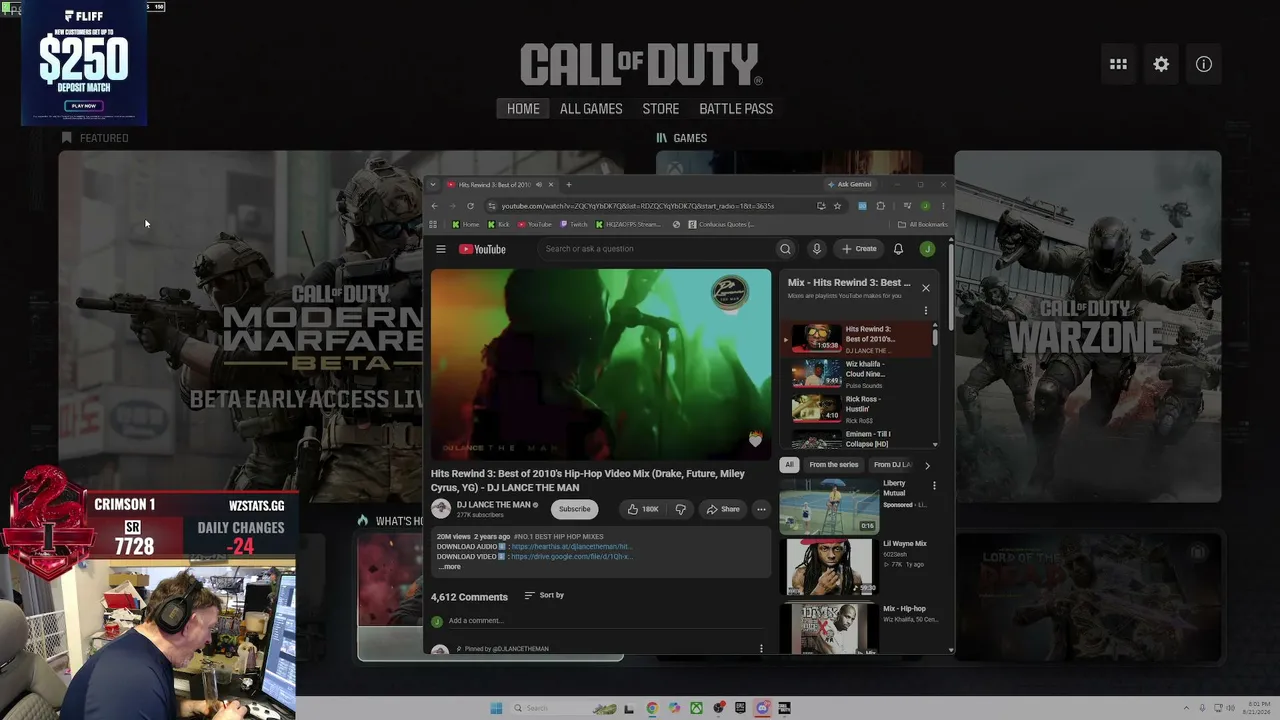Open the Sort by comments dropdown
Screen dimensions: 1280x720
tap(544, 595)
